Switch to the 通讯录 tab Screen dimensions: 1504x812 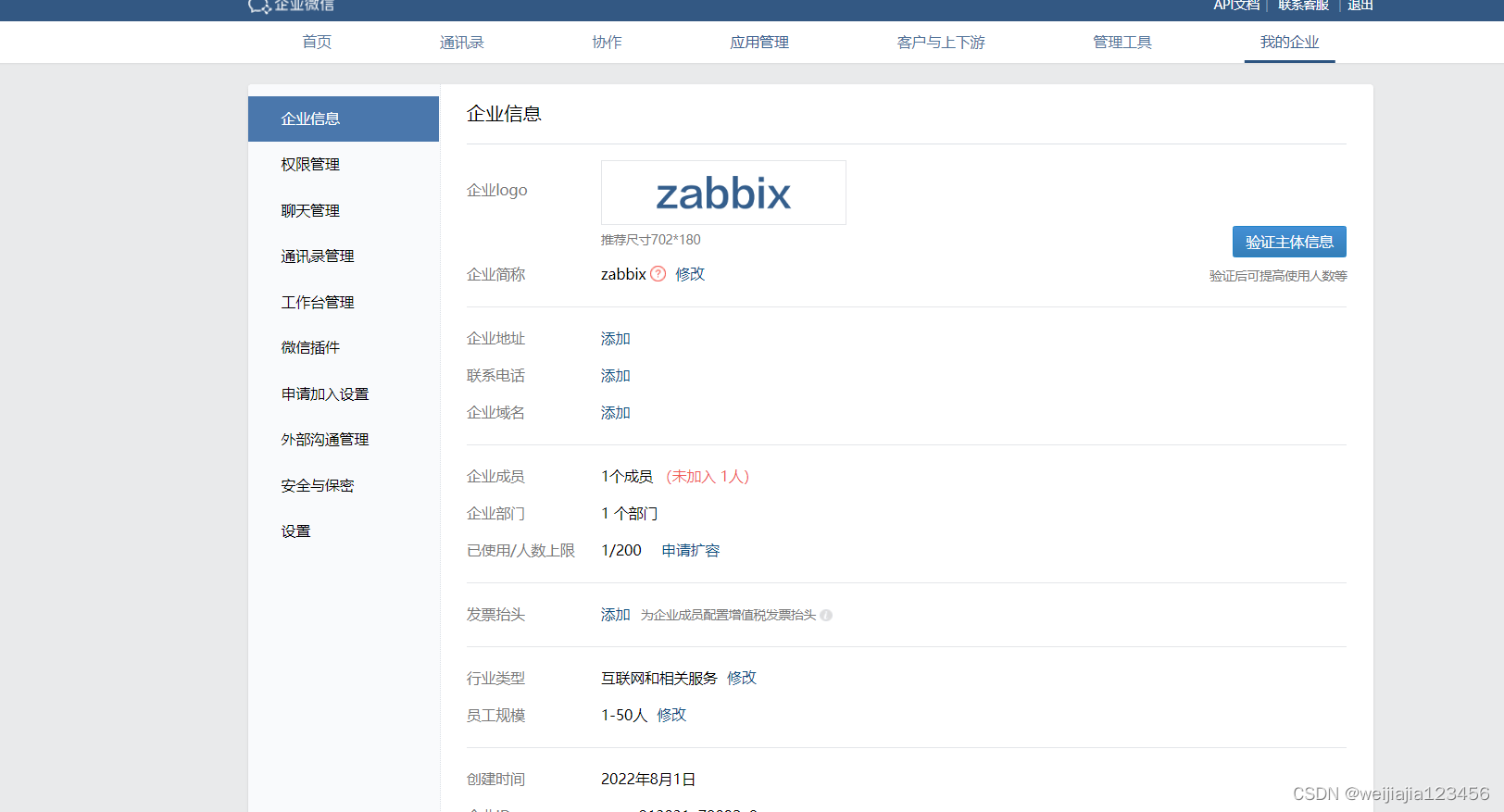tap(462, 43)
